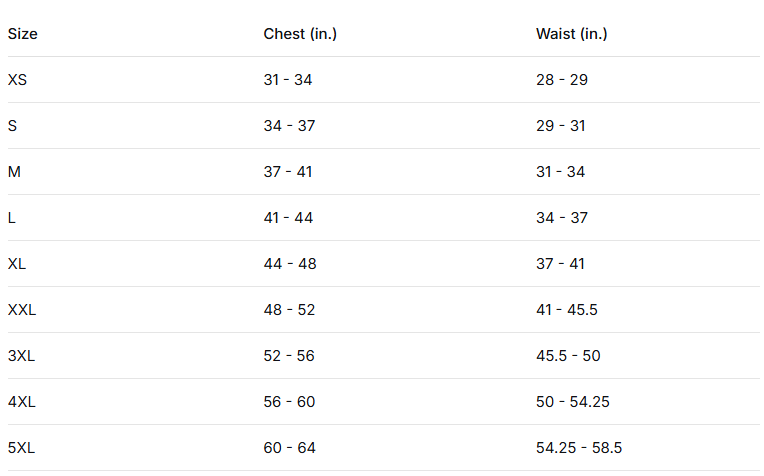Click waist value 28 - 29
Viewport: 764px width, 476px height.
[x=562, y=79]
